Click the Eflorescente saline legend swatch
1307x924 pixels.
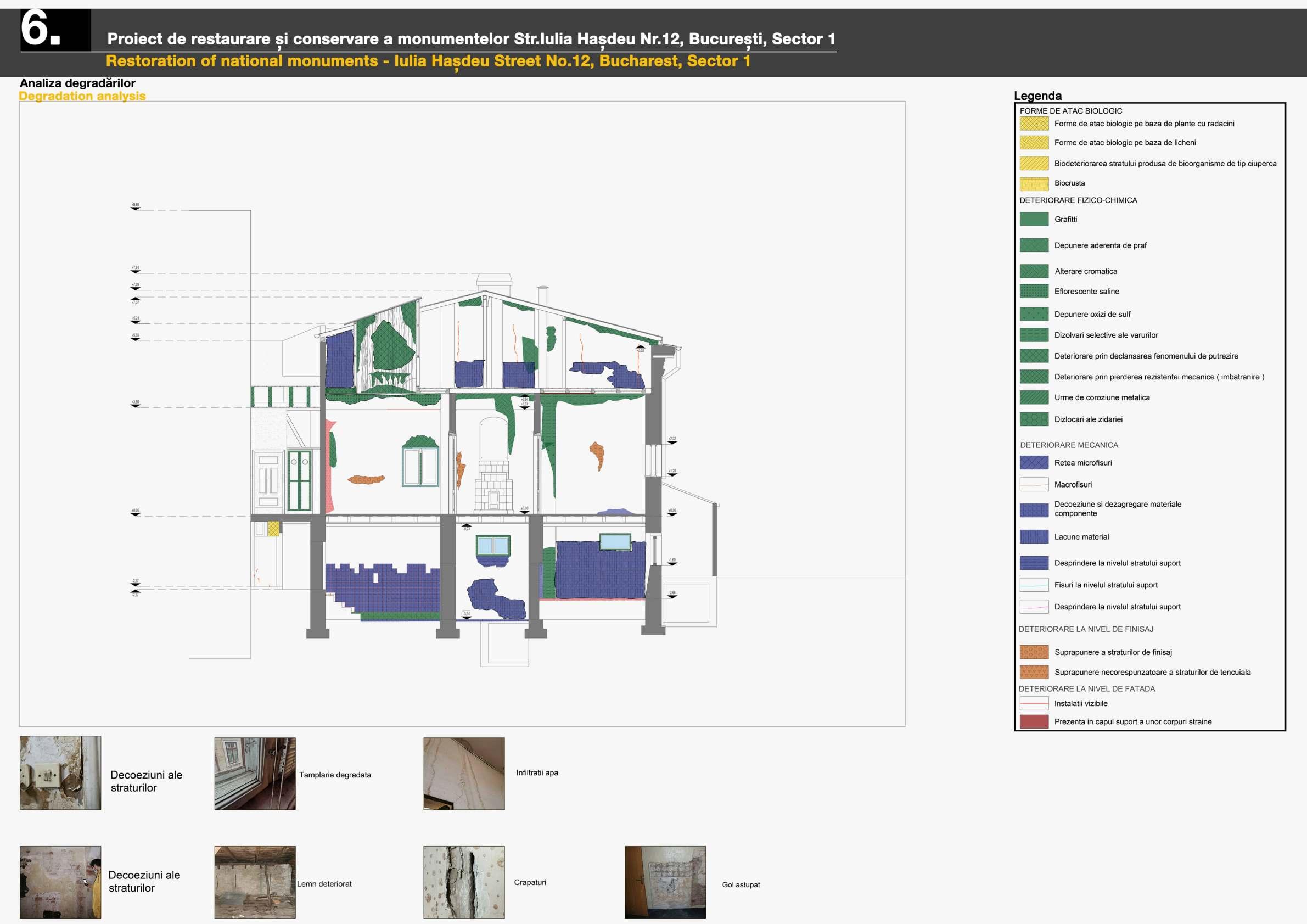[1034, 291]
